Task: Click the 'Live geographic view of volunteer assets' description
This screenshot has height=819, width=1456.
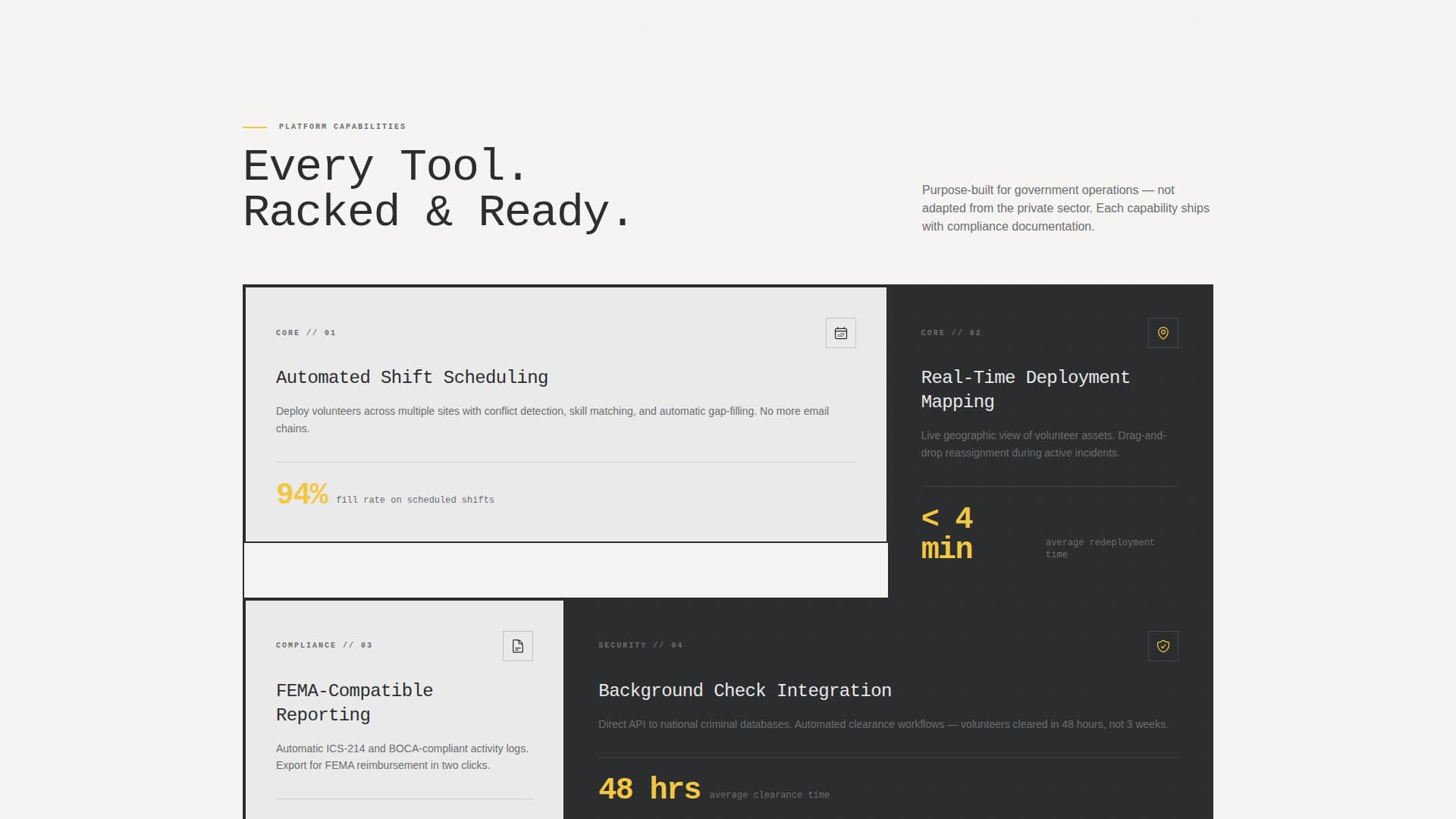Action: coord(1043,444)
